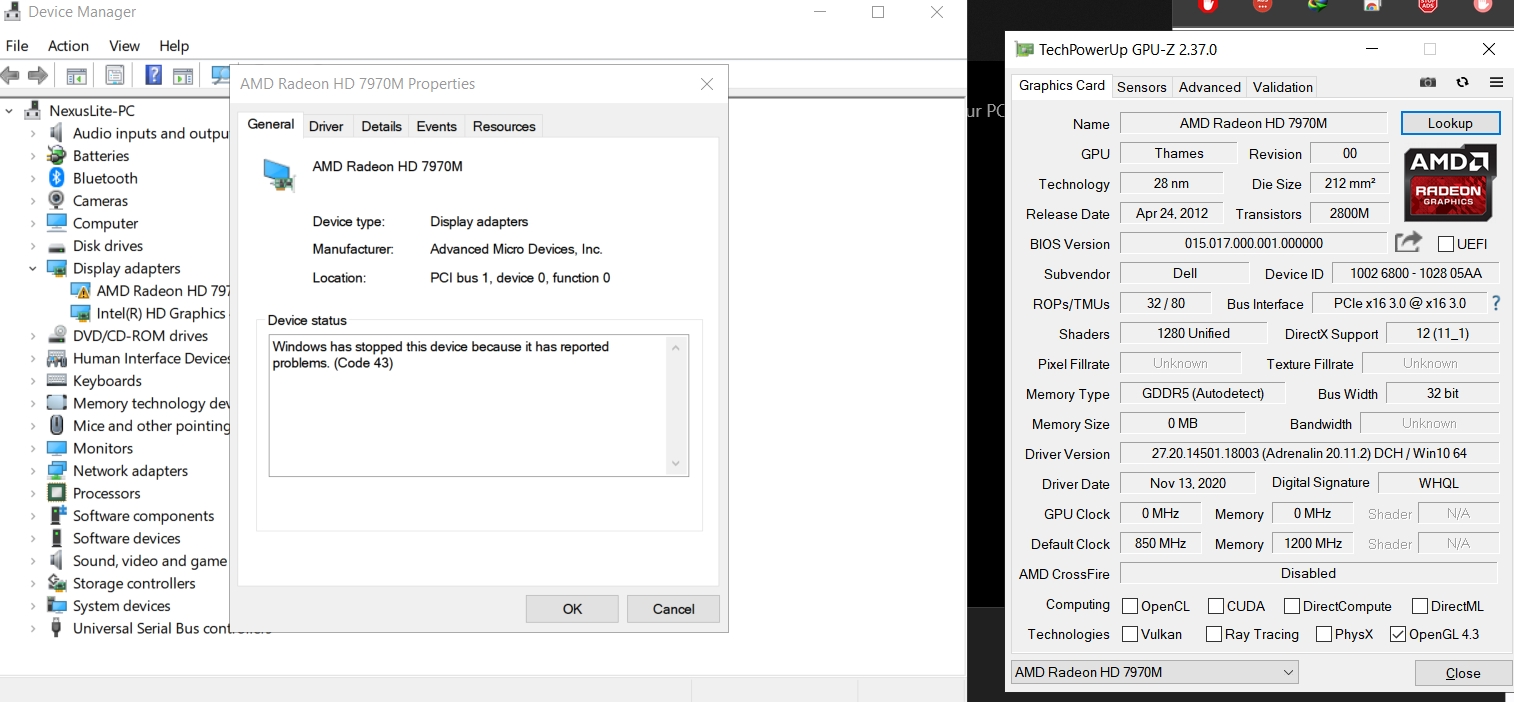Click the Network adapters icon in tree
Viewport: 1514px width, 702px height.
pos(57,471)
